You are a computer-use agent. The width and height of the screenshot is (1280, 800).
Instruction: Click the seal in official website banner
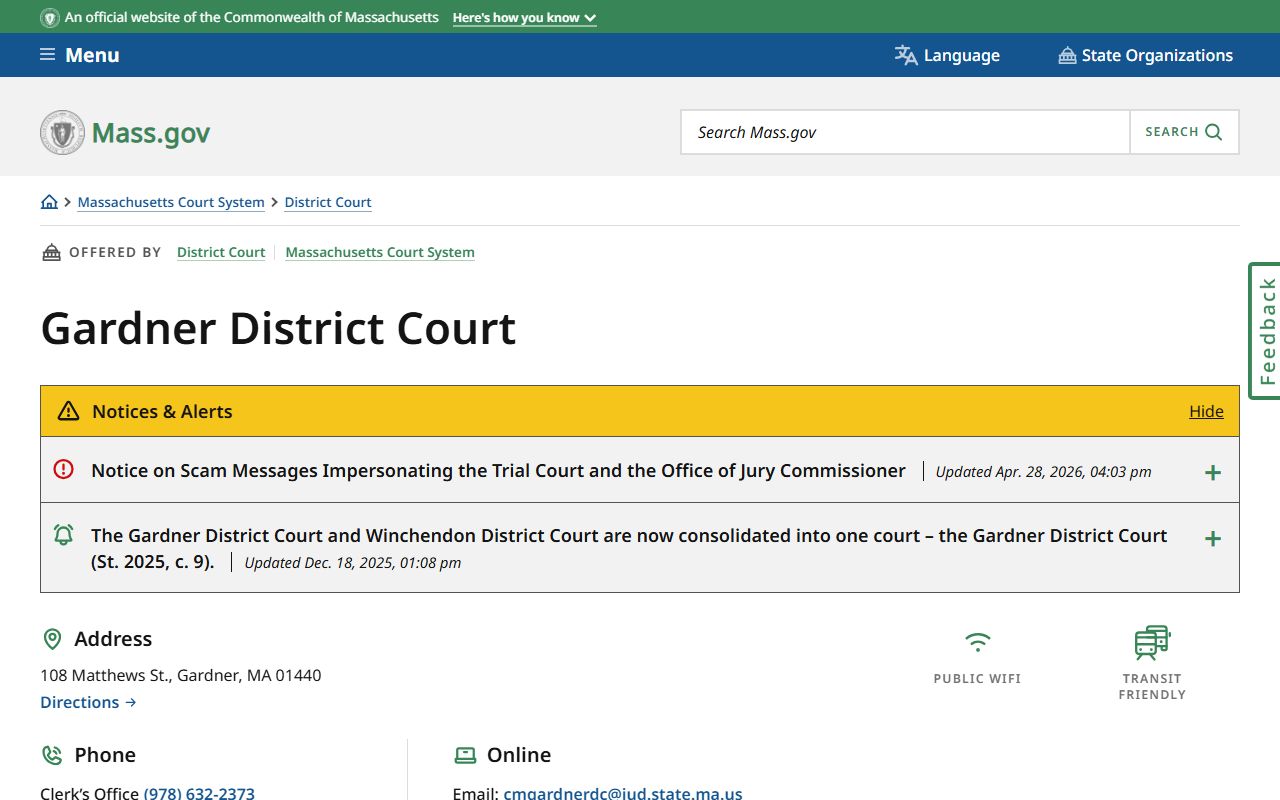(49, 18)
